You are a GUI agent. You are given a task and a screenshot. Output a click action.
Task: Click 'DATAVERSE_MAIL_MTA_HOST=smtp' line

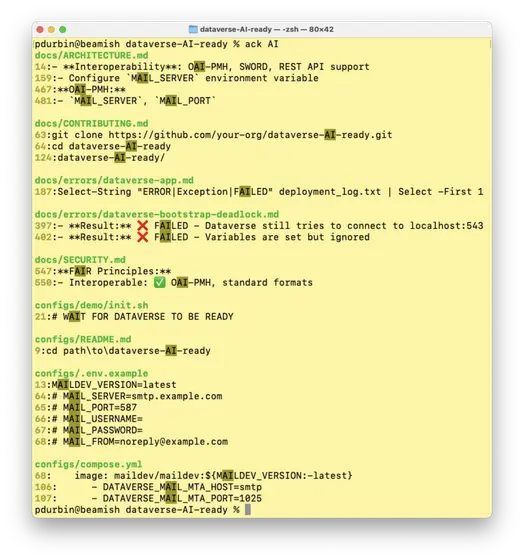coord(148,487)
